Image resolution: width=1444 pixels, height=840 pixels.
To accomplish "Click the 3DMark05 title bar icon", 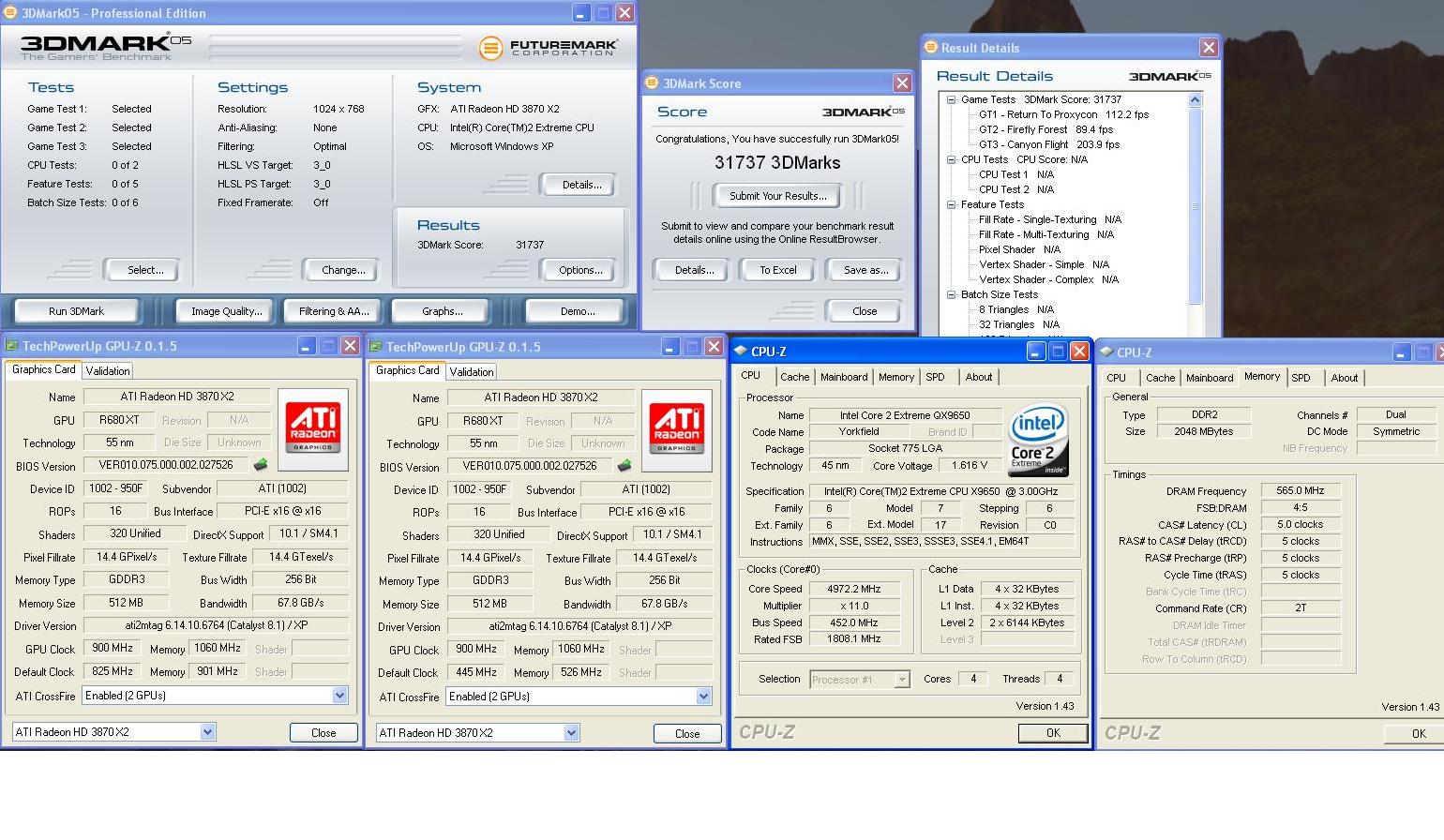I will coord(10,12).
